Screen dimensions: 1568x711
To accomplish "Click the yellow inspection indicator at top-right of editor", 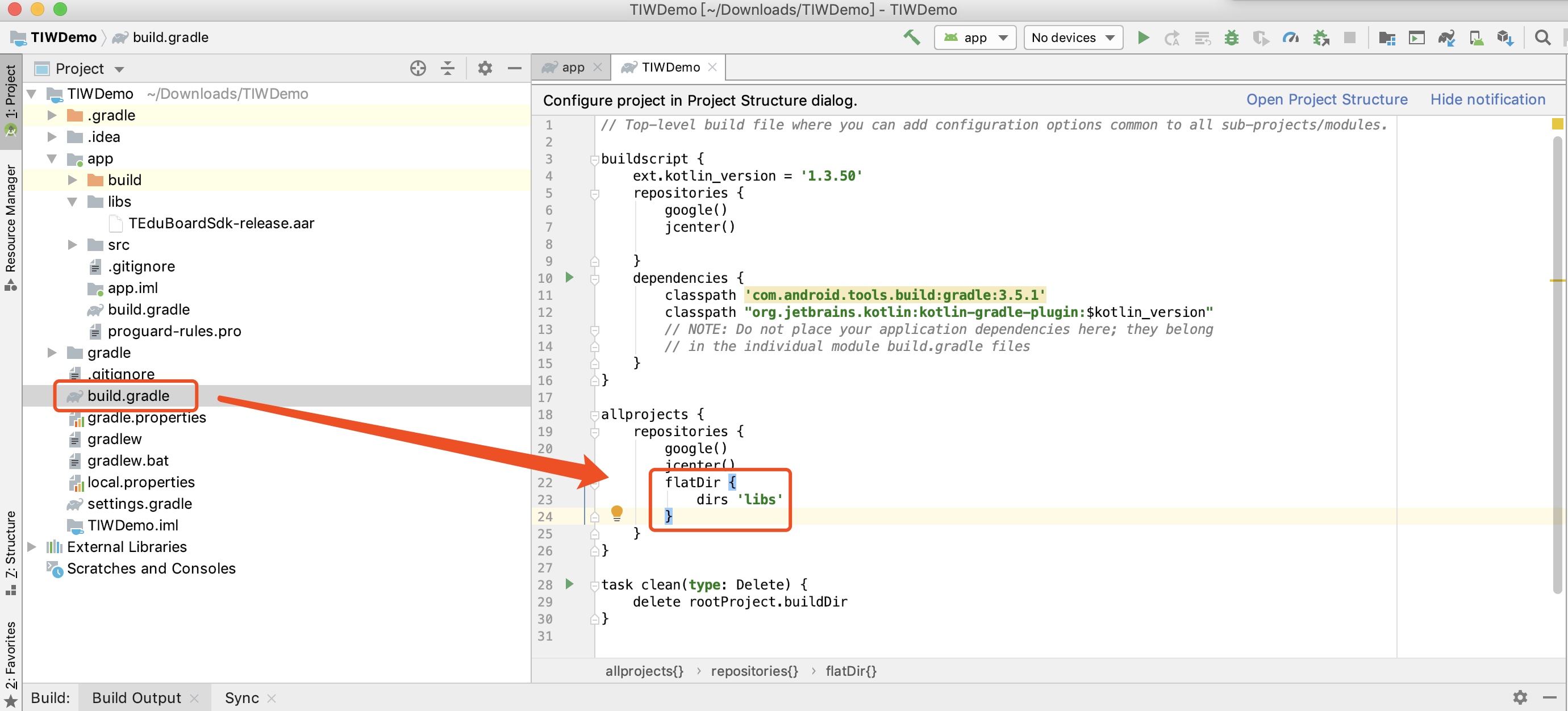I will (1557, 124).
